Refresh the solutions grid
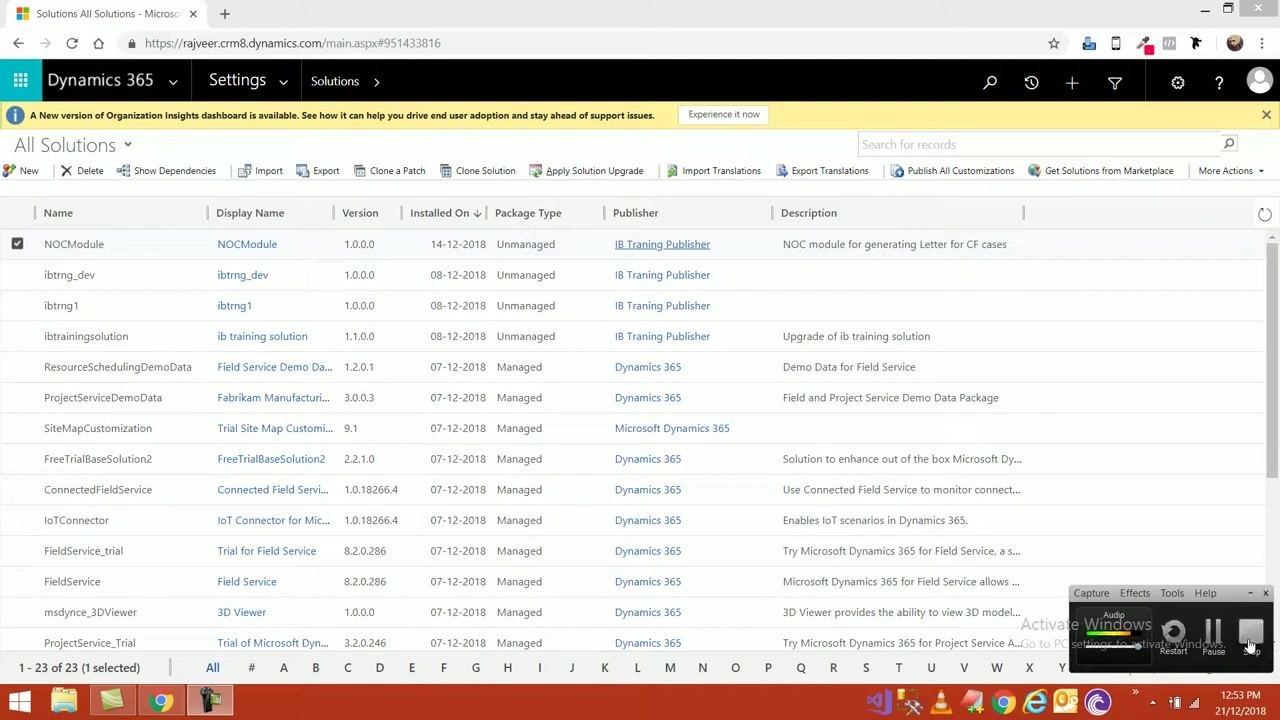This screenshot has height=720, width=1280. [x=1265, y=214]
